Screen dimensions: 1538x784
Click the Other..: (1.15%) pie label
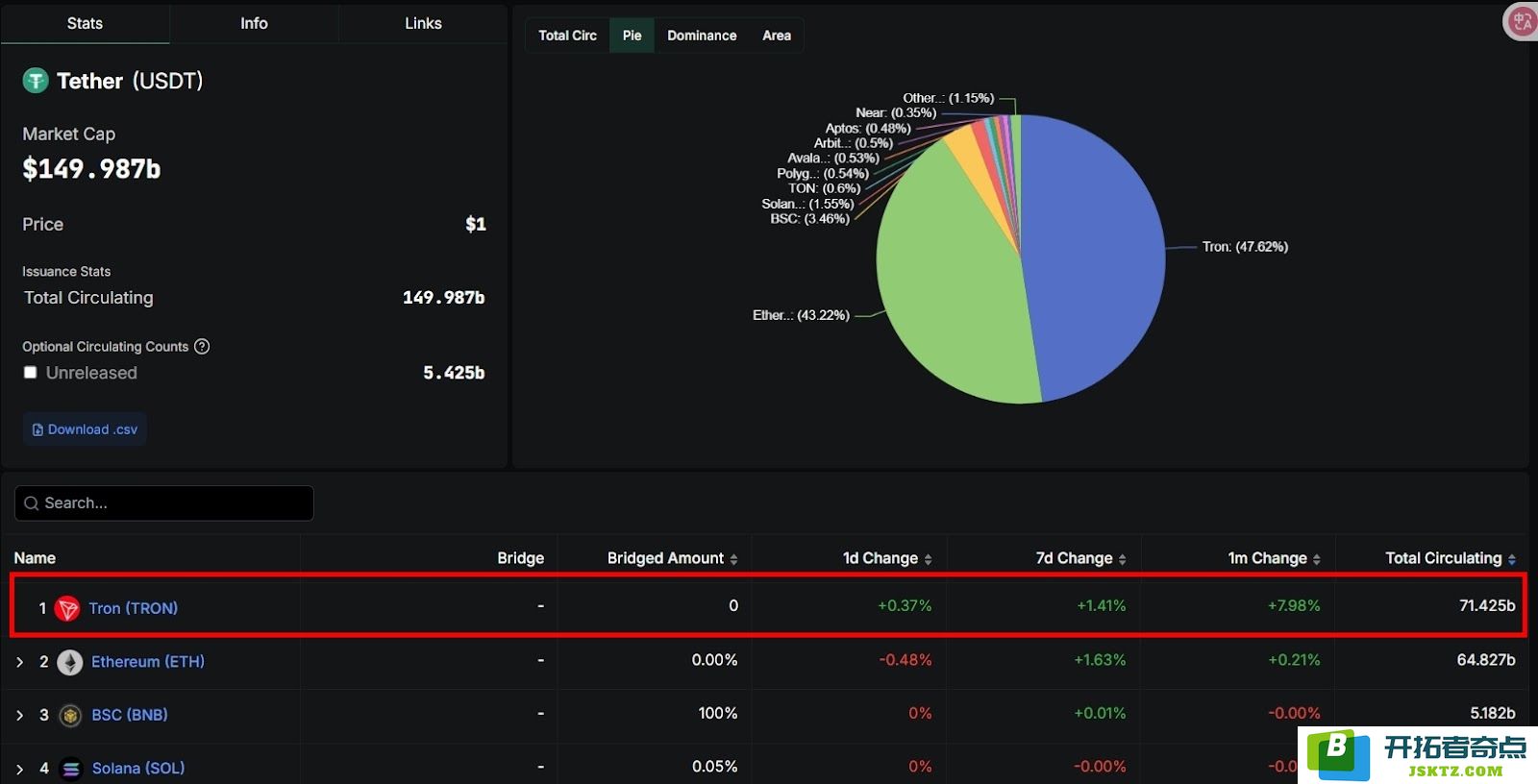pyautogui.click(x=948, y=98)
